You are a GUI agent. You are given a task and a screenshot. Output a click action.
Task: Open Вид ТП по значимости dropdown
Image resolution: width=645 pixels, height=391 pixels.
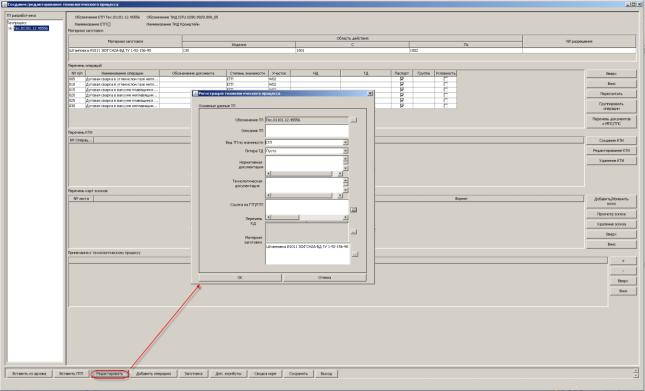(x=346, y=142)
